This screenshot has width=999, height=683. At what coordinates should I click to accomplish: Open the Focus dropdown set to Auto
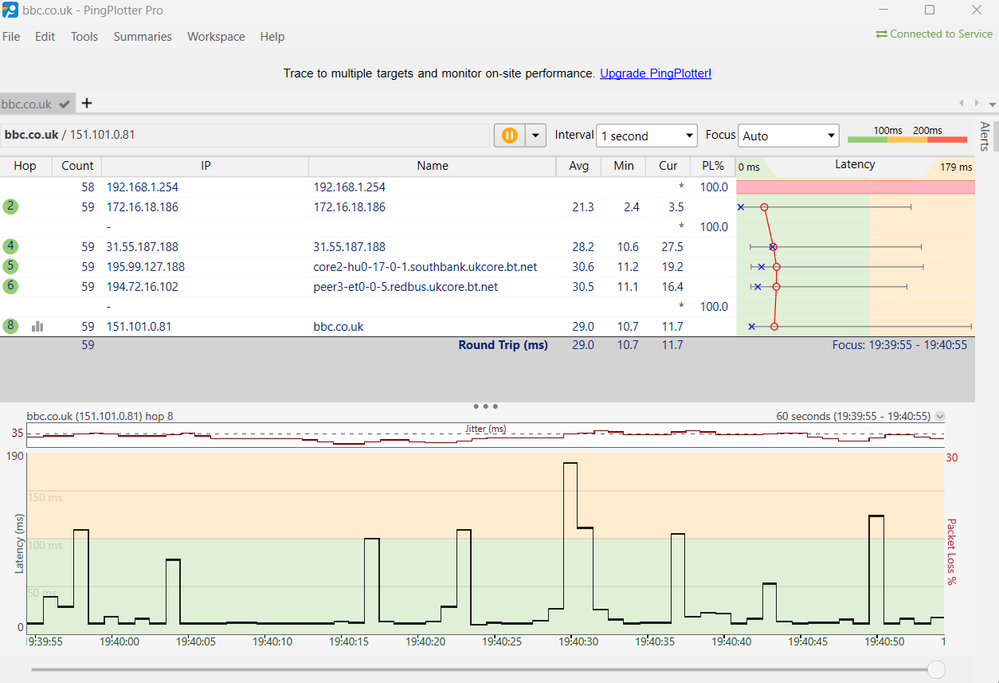(x=788, y=136)
